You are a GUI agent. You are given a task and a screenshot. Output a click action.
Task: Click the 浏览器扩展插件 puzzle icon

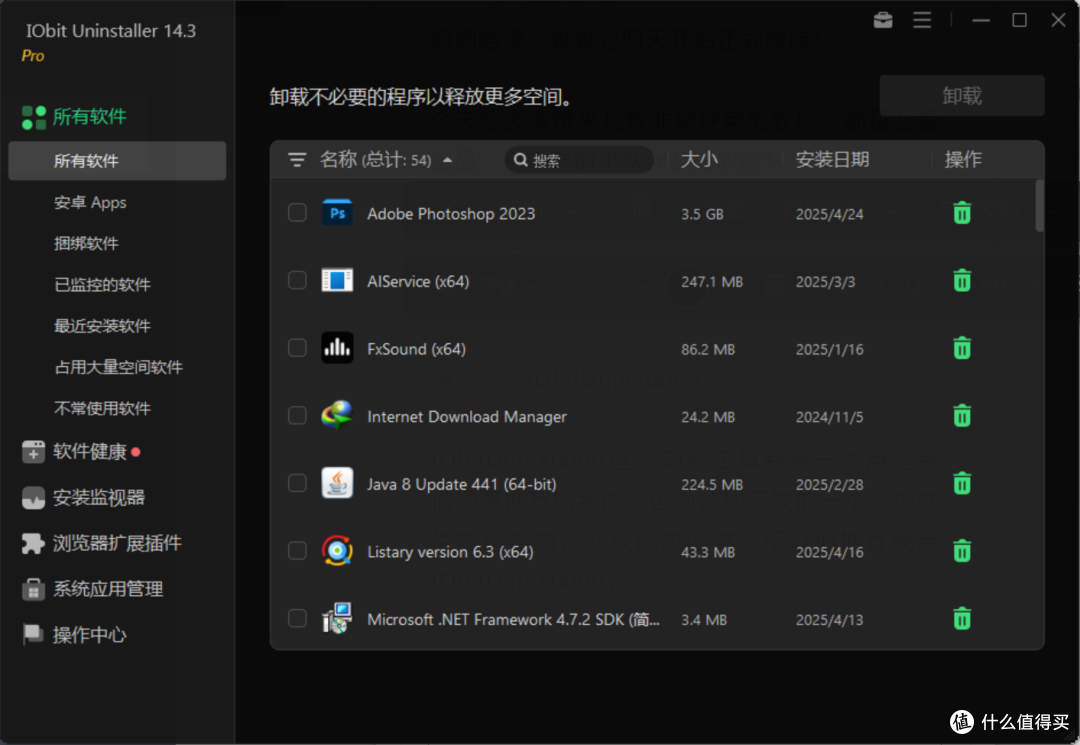tap(33, 543)
